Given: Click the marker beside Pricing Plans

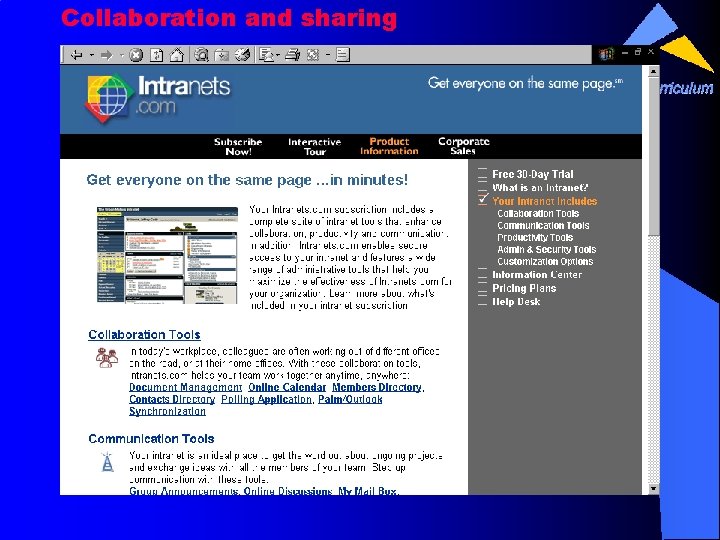Looking at the screenshot, I should (482, 287).
